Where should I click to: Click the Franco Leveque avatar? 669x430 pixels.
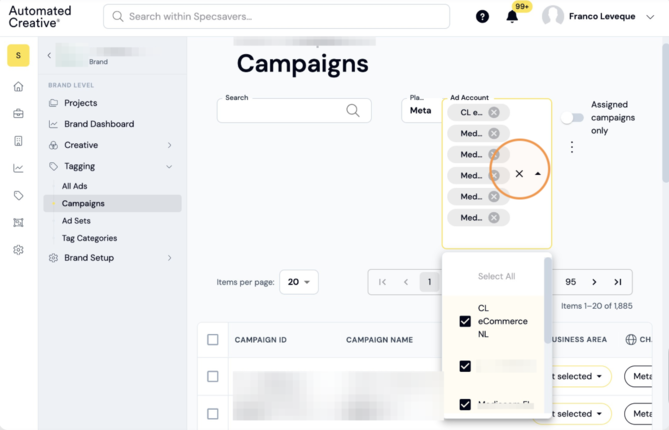pyautogui.click(x=553, y=17)
